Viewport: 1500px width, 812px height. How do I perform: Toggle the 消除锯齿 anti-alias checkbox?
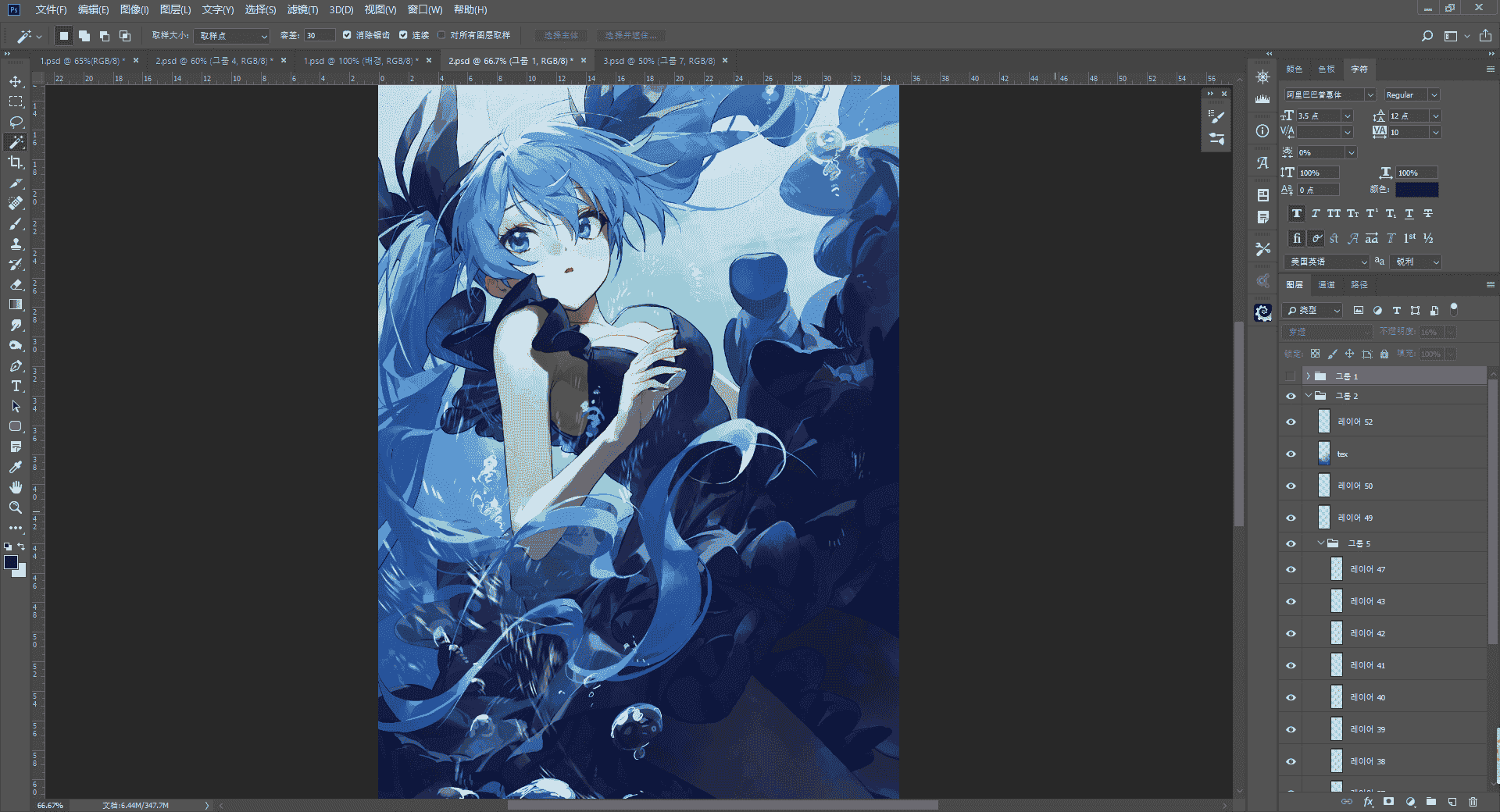(347, 35)
